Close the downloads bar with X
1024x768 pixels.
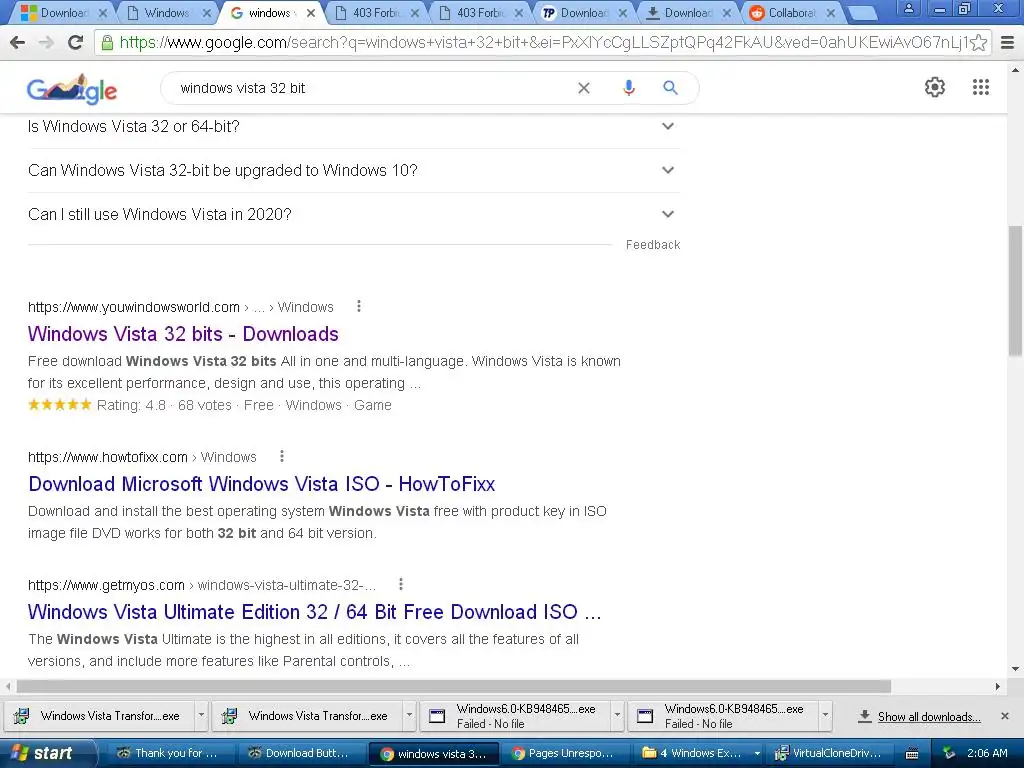tap(1005, 716)
